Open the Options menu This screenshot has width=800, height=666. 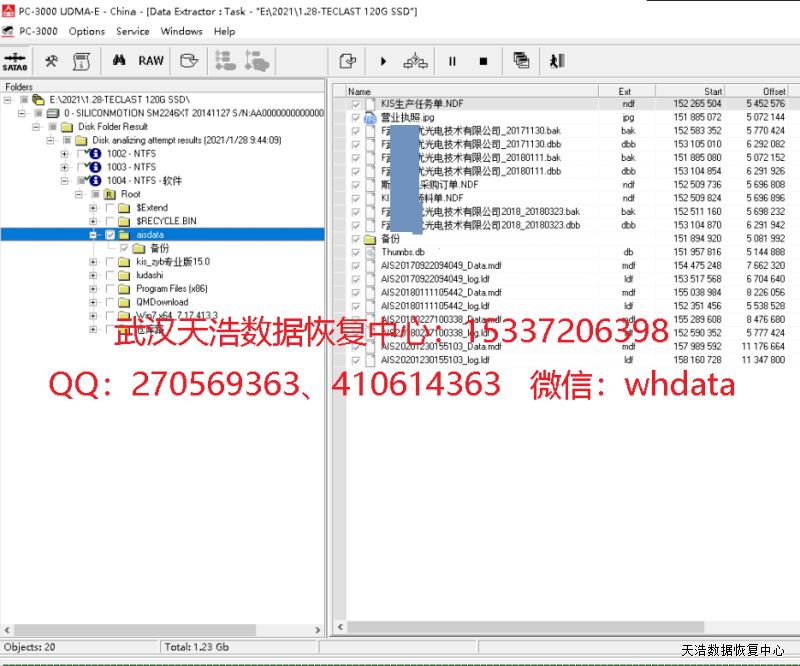[87, 31]
